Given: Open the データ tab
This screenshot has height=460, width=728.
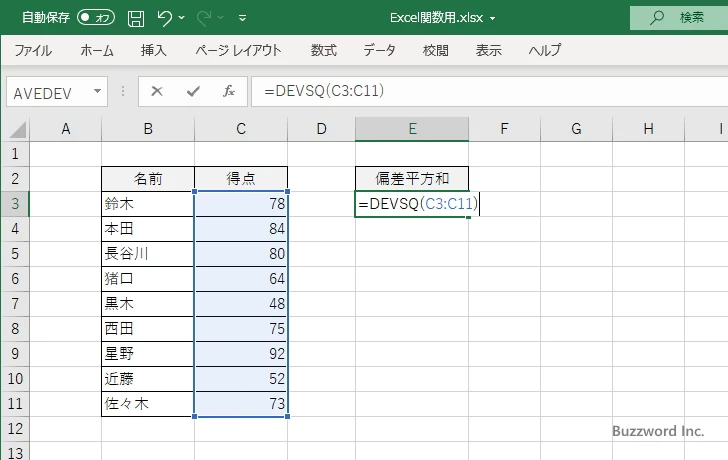Looking at the screenshot, I should pyautogui.click(x=379, y=50).
